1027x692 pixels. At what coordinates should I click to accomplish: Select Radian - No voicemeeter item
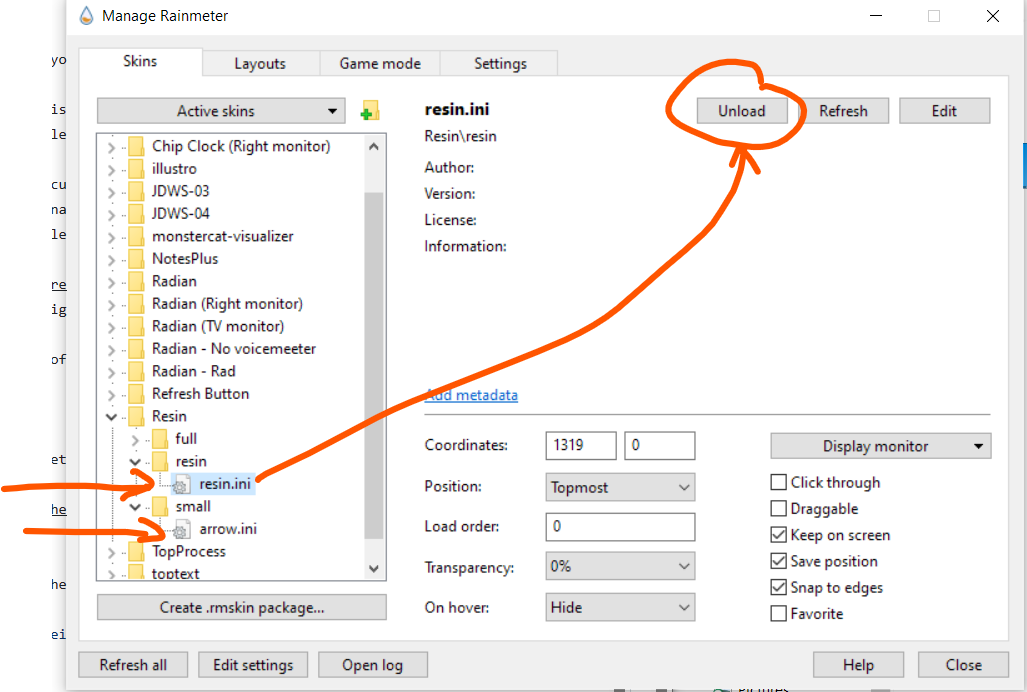coord(234,349)
